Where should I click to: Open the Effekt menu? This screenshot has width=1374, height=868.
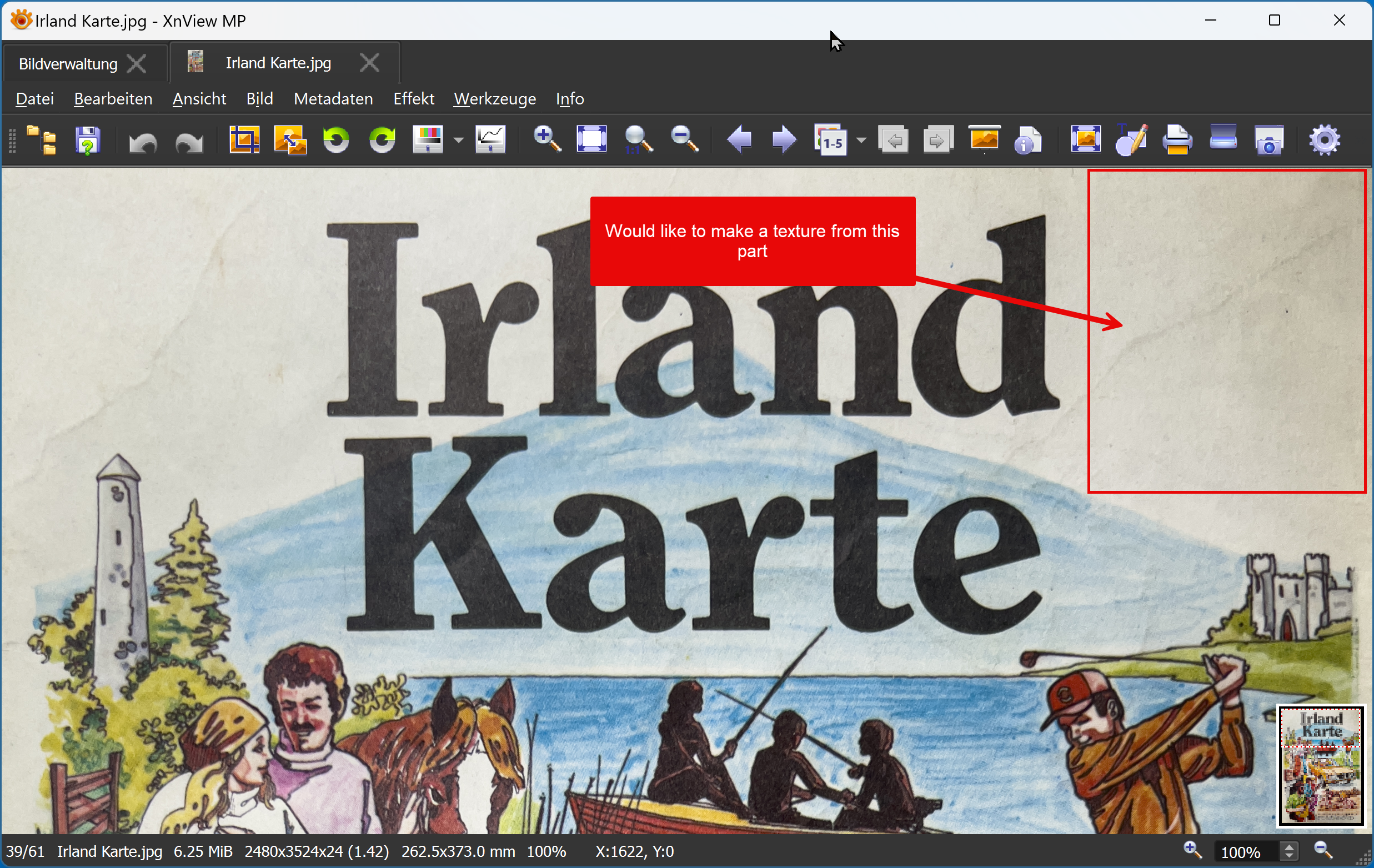point(413,99)
